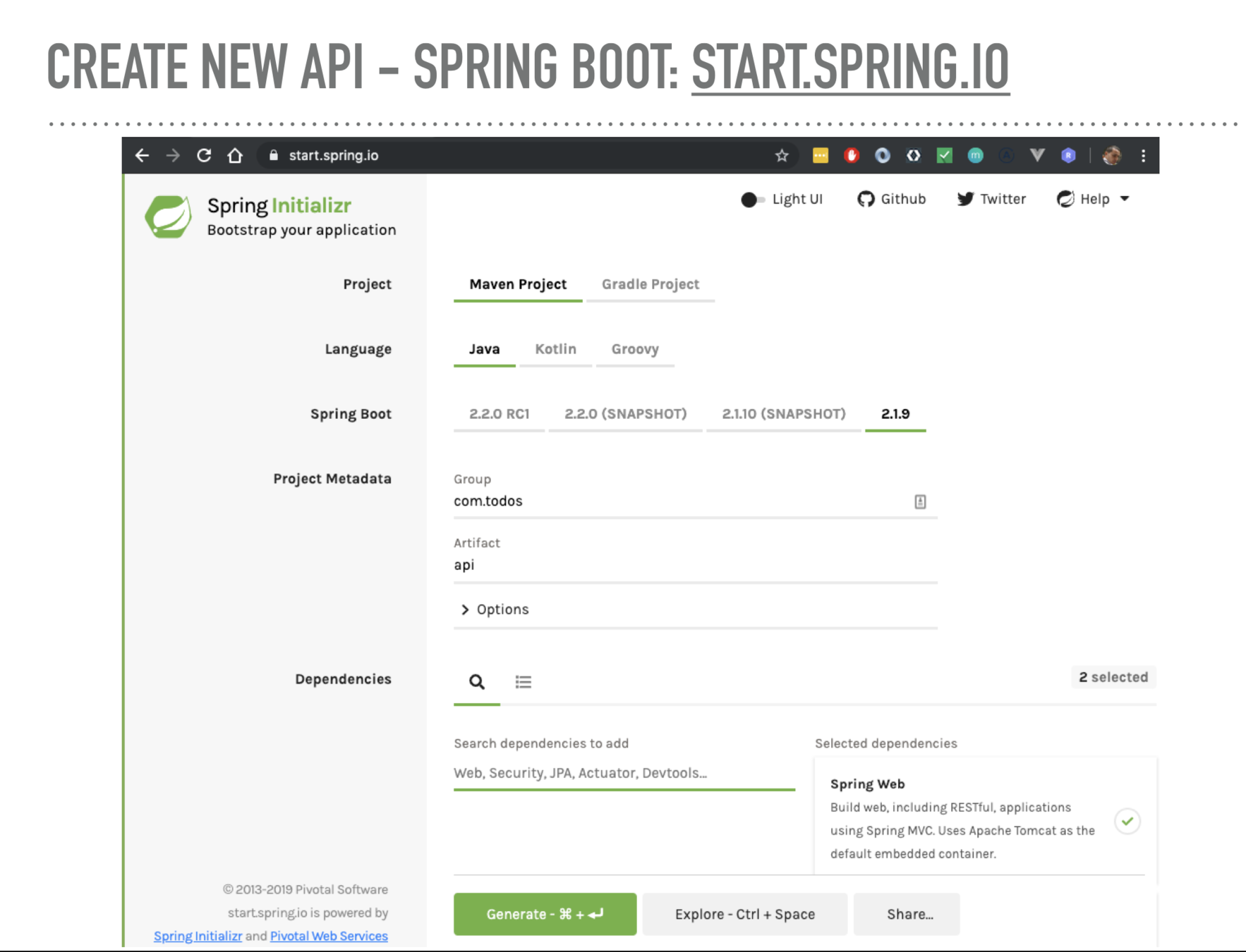Click the teal 'm' extension icon

pos(976,155)
